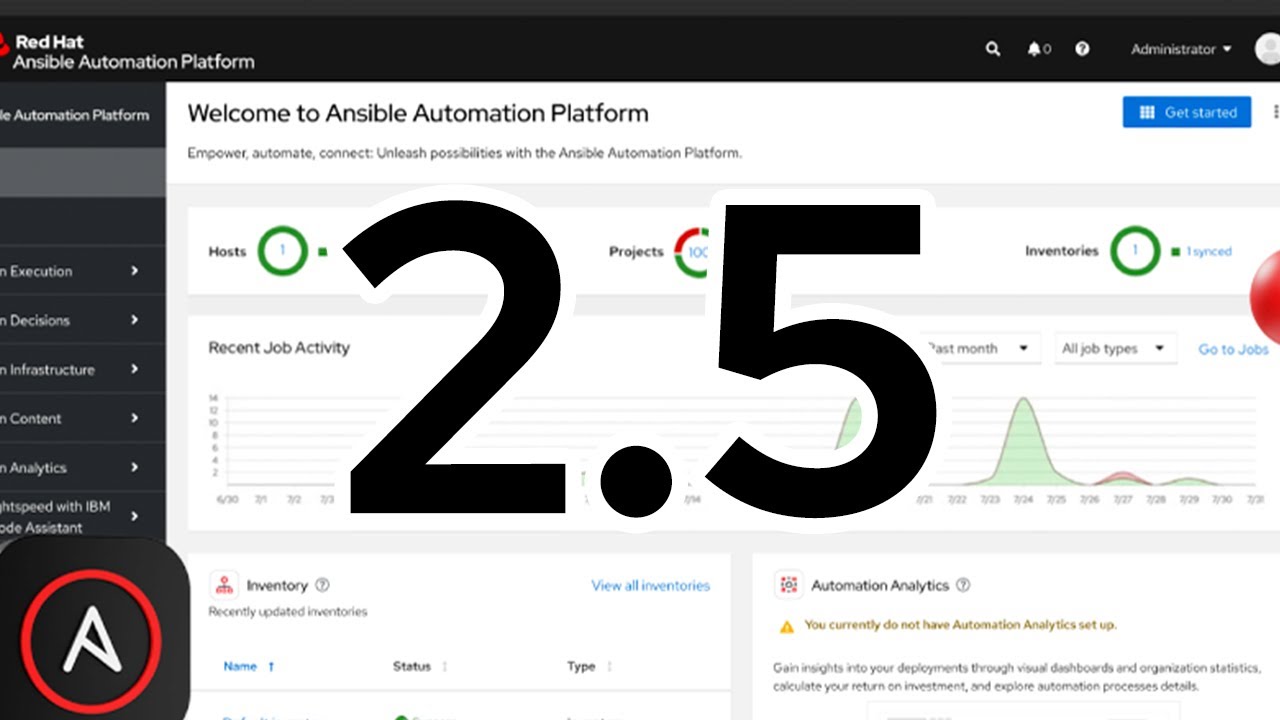Click the search magnifier icon
The width and height of the screenshot is (1280, 720).
click(x=992, y=49)
